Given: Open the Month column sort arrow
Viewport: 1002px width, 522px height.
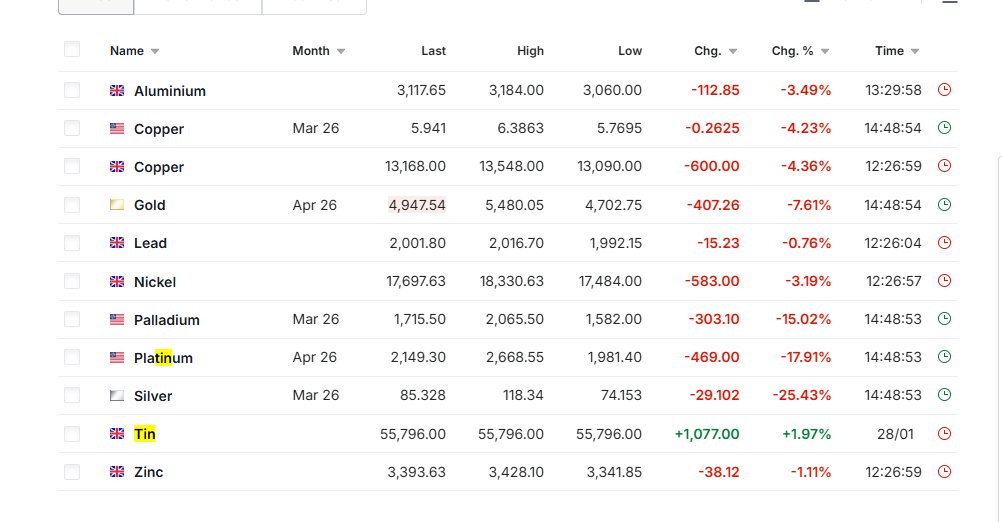Looking at the screenshot, I should click(x=341, y=52).
